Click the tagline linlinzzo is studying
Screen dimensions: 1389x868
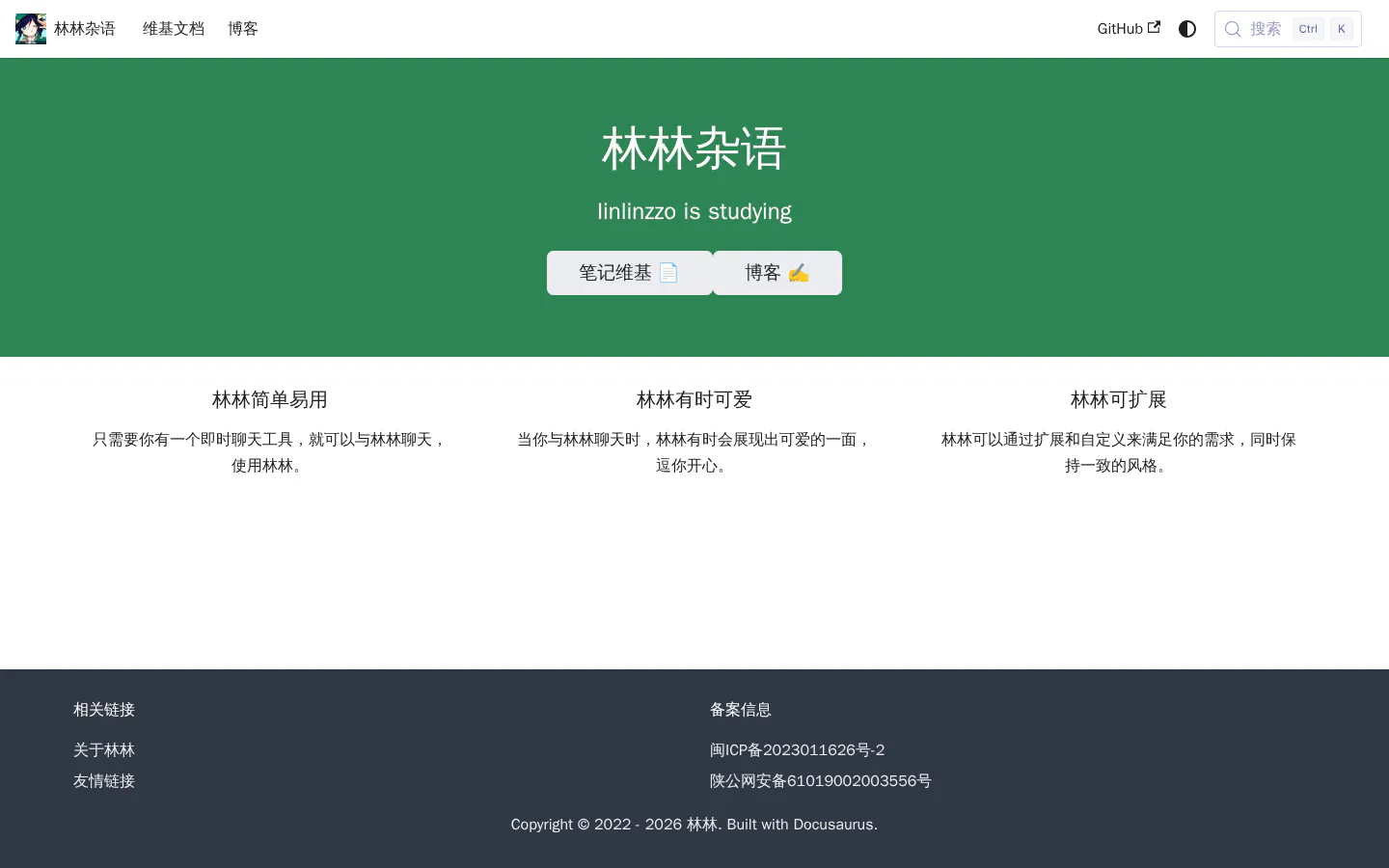(694, 211)
